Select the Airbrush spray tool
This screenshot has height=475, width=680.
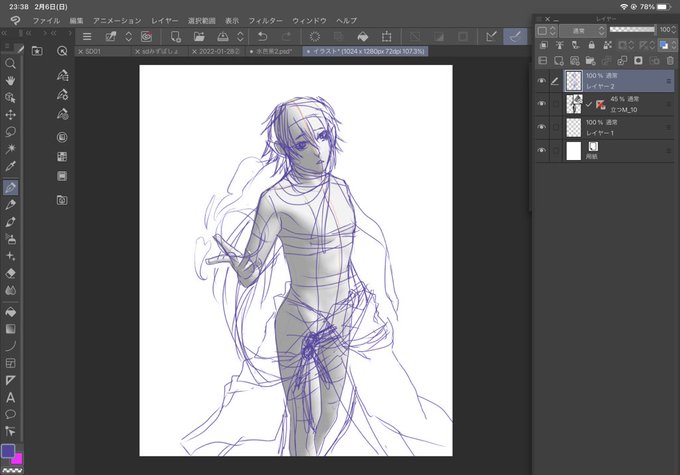pyautogui.click(x=10, y=239)
